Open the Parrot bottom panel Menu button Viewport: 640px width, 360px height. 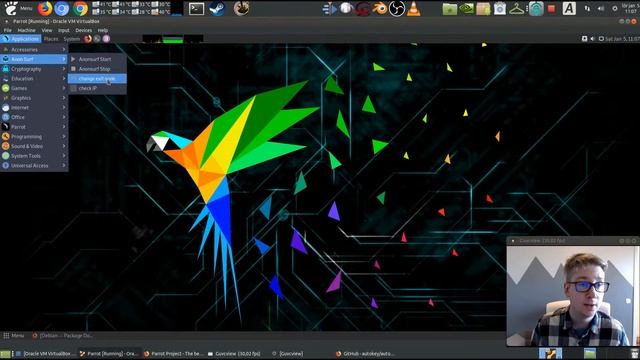tap(13, 336)
